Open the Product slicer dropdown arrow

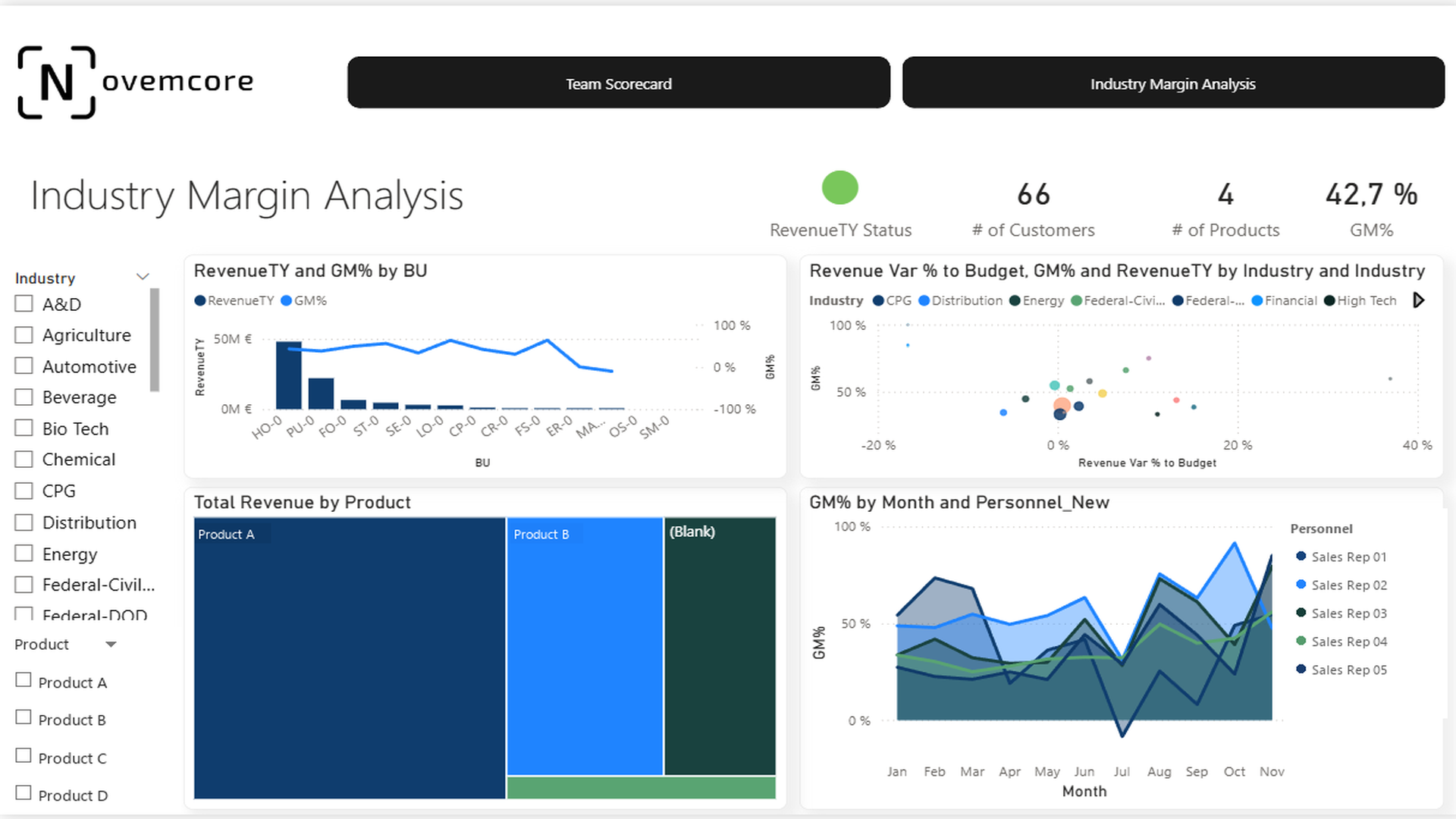click(x=111, y=645)
